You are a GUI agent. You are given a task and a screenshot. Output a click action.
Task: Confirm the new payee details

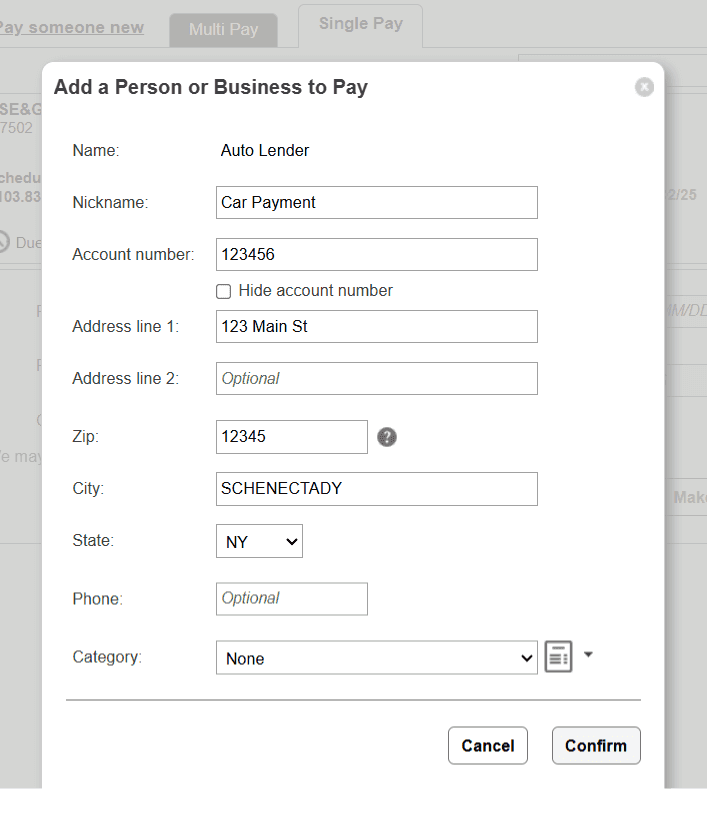(x=596, y=745)
